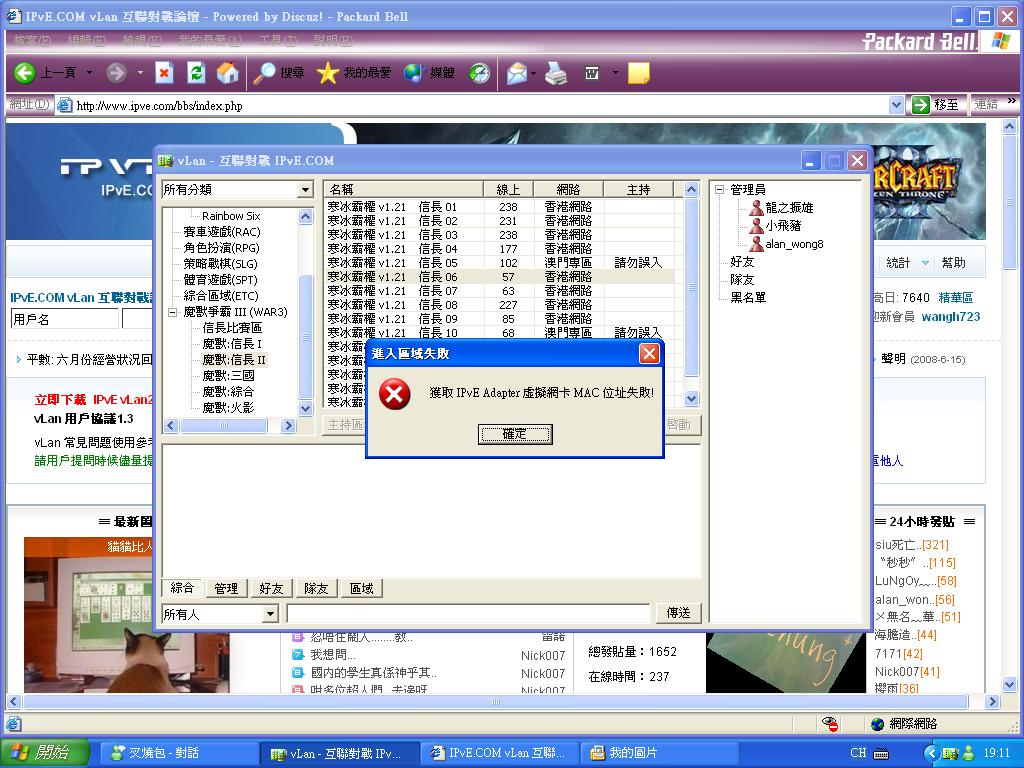1024x768 pixels.
Task: Click the browser Home icon
Action: [x=228, y=73]
